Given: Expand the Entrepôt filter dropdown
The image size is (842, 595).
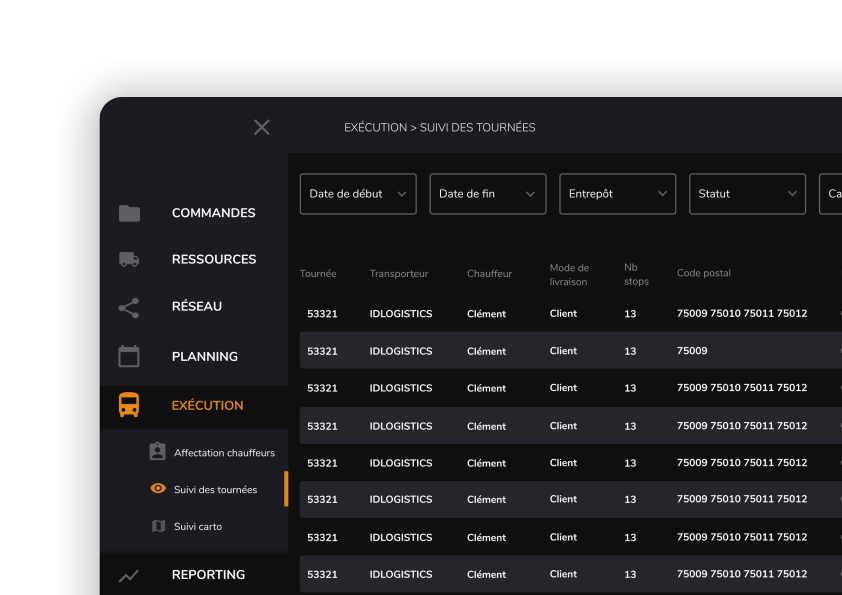Looking at the screenshot, I should point(618,194).
